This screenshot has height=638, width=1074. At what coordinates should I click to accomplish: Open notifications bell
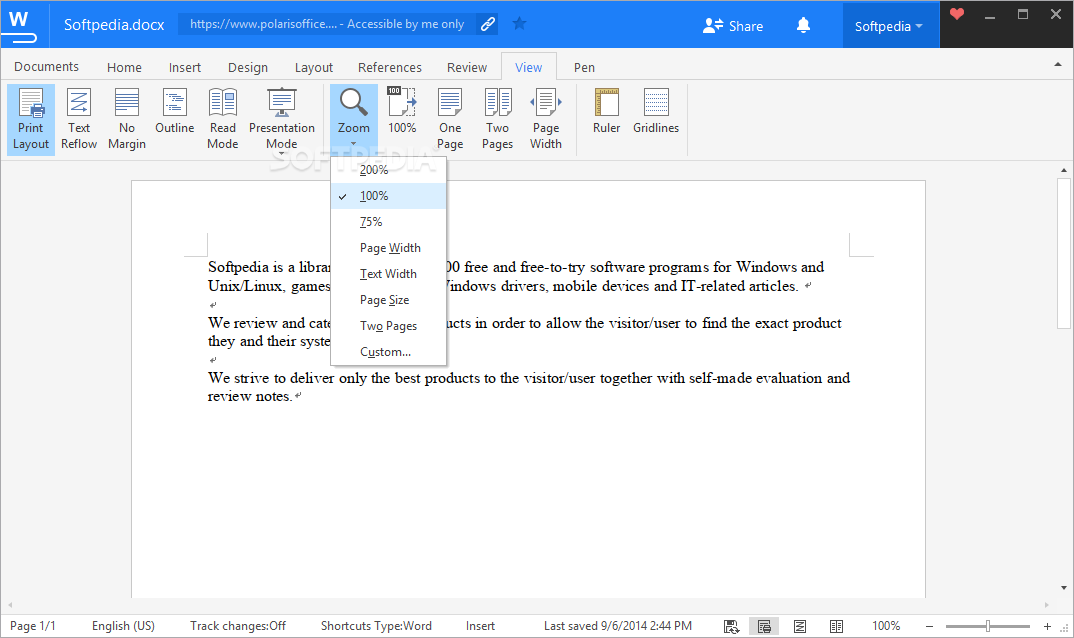click(x=803, y=25)
